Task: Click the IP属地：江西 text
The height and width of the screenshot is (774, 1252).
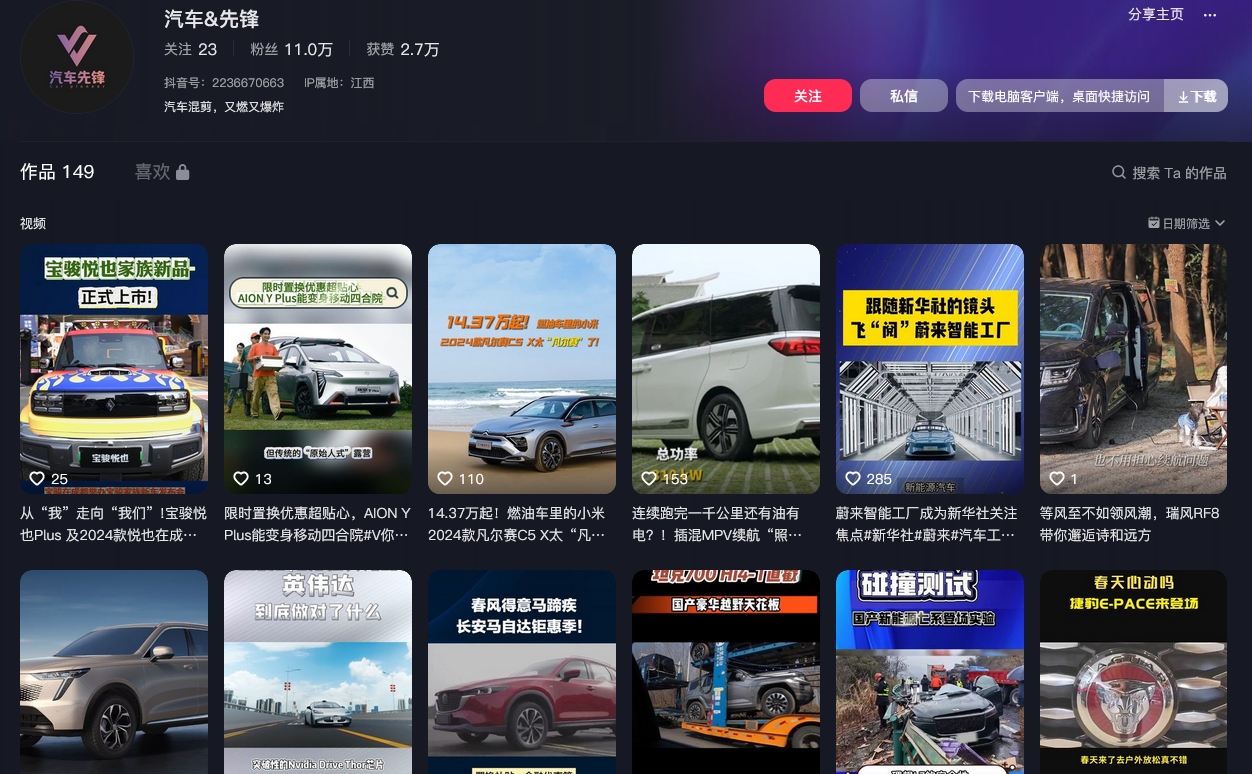Action: pyautogui.click(x=339, y=83)
